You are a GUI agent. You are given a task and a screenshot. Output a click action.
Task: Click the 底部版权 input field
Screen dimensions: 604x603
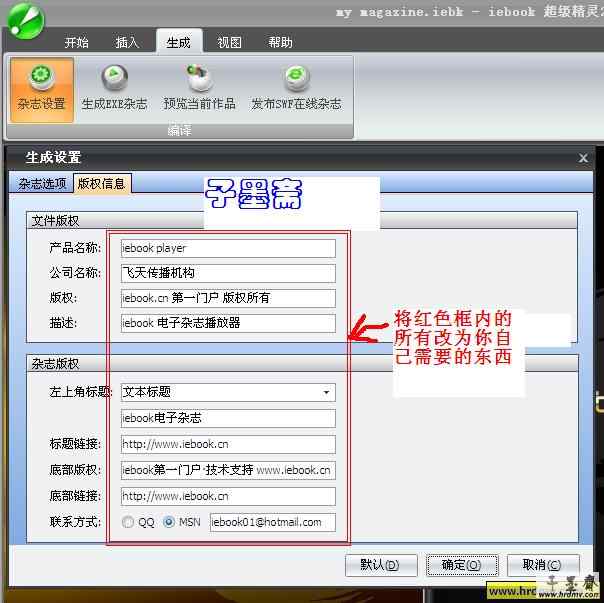228,470
